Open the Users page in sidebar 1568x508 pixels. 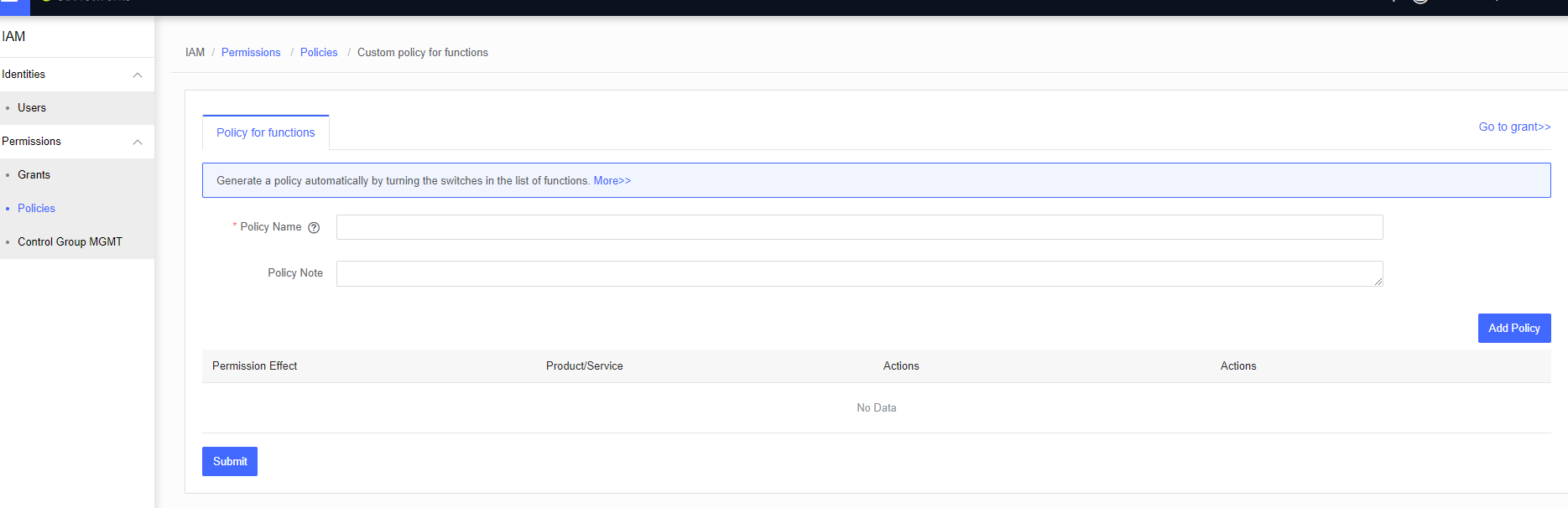tap(32, 108)
